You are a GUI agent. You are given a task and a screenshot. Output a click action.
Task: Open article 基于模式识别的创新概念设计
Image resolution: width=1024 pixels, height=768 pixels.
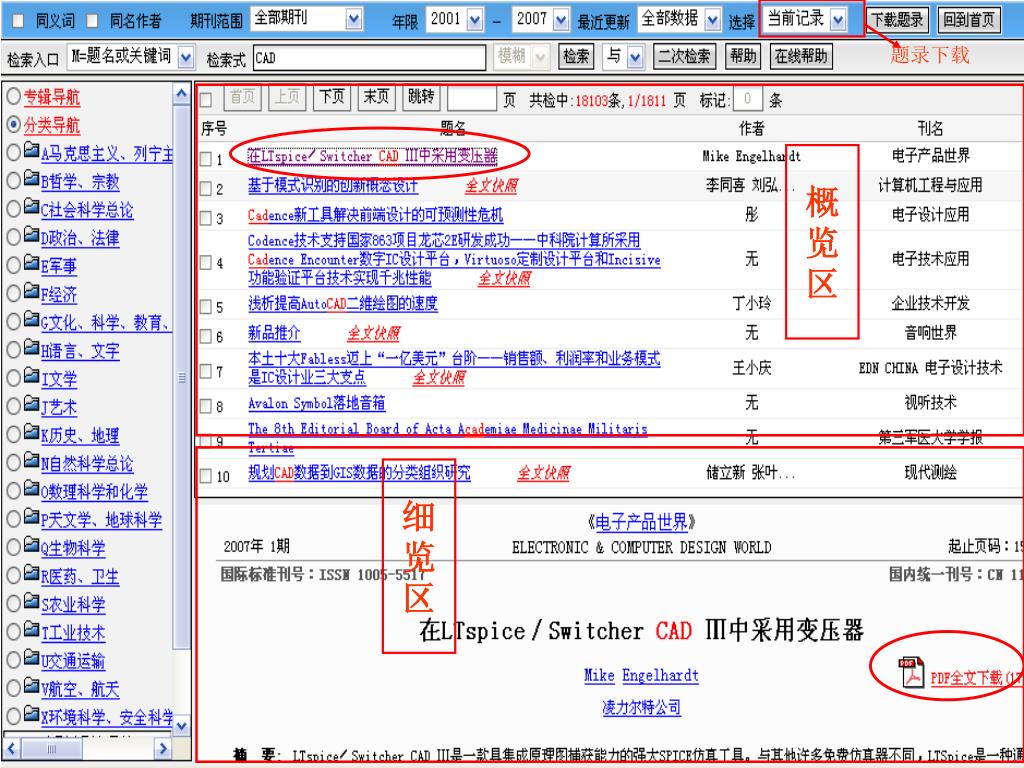pos(332,186)
